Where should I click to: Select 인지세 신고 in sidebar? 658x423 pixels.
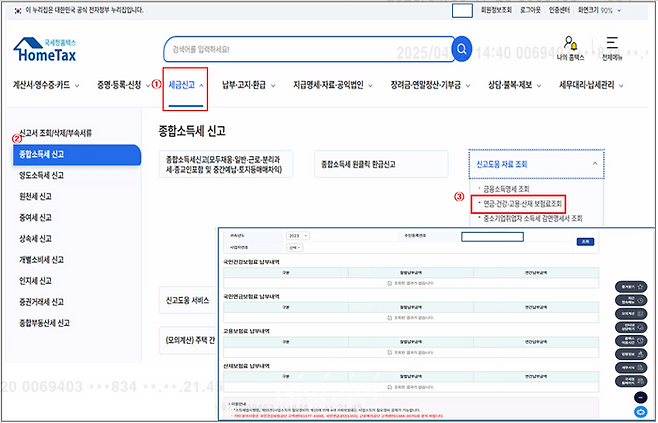point(35,281)
